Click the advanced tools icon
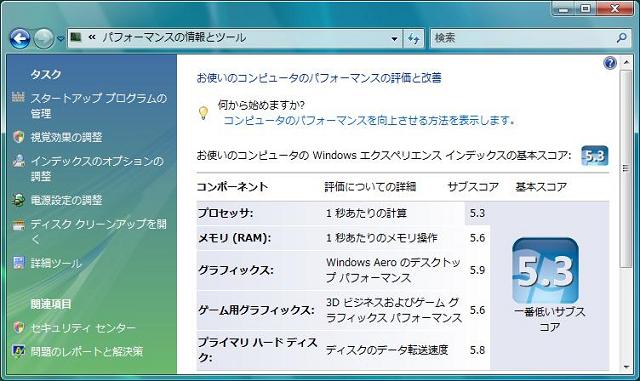Viewport: 640px width, 381px height. [x=18, y=263]
